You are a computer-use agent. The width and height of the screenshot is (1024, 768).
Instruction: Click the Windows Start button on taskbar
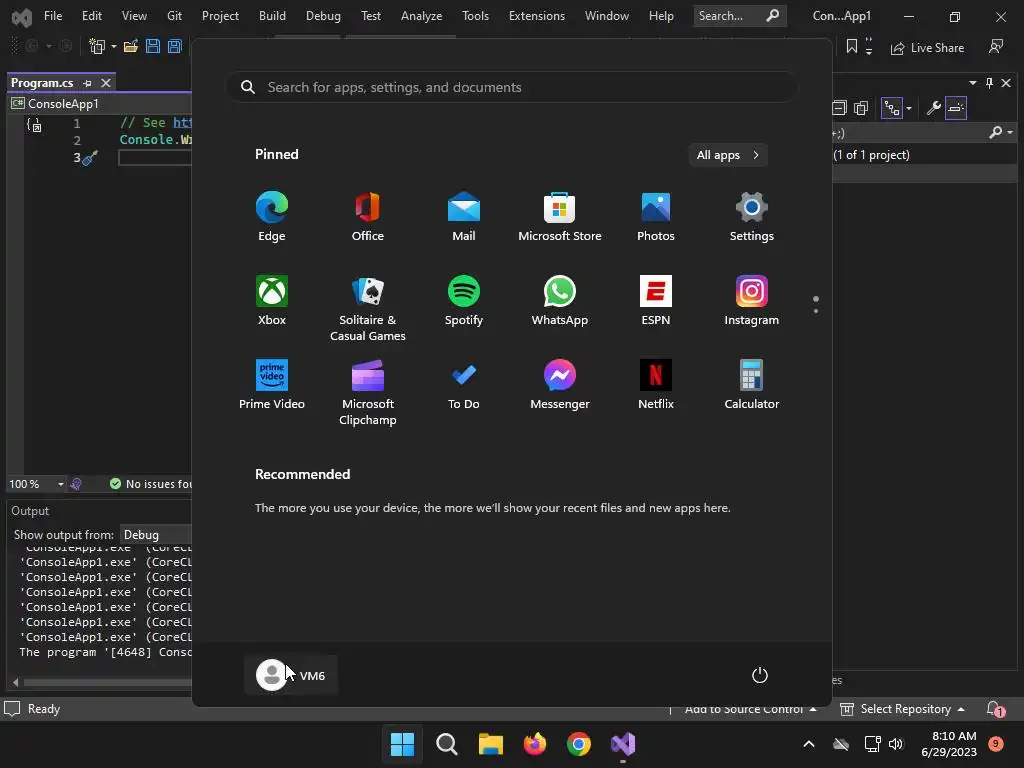pos(402,744)
